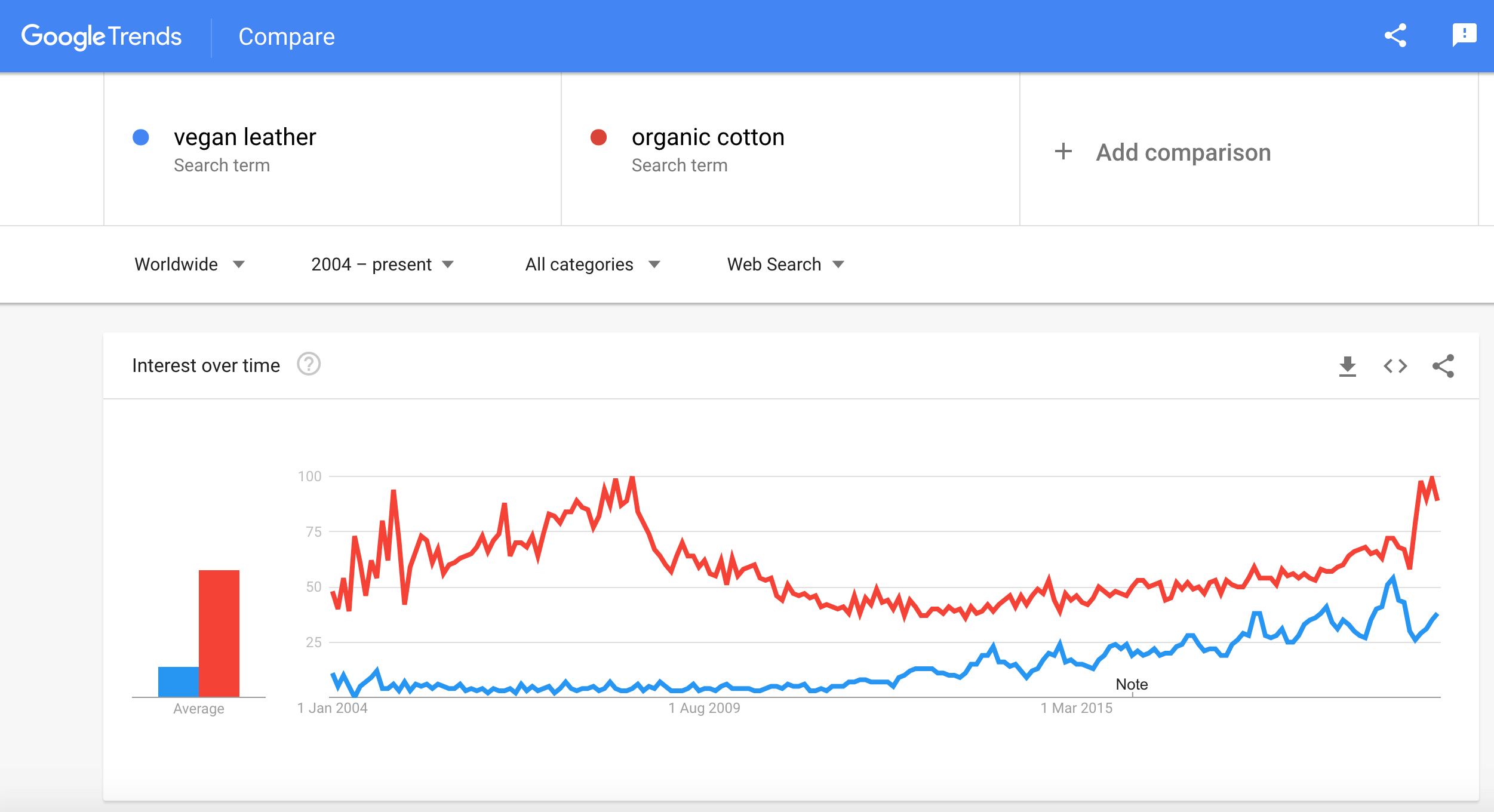This screenshot has width=1494, height=812.
Task: Click the Add comparison text
Action: pyautogui.click(x=1183, y=152)
